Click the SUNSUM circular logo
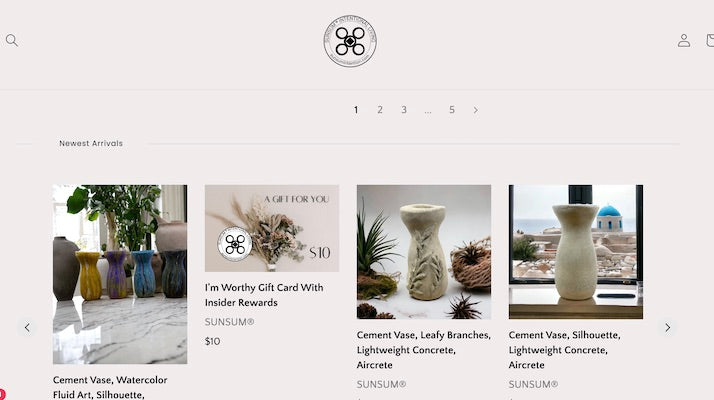This screenshot has width=714, height=400. pos(350,41)
